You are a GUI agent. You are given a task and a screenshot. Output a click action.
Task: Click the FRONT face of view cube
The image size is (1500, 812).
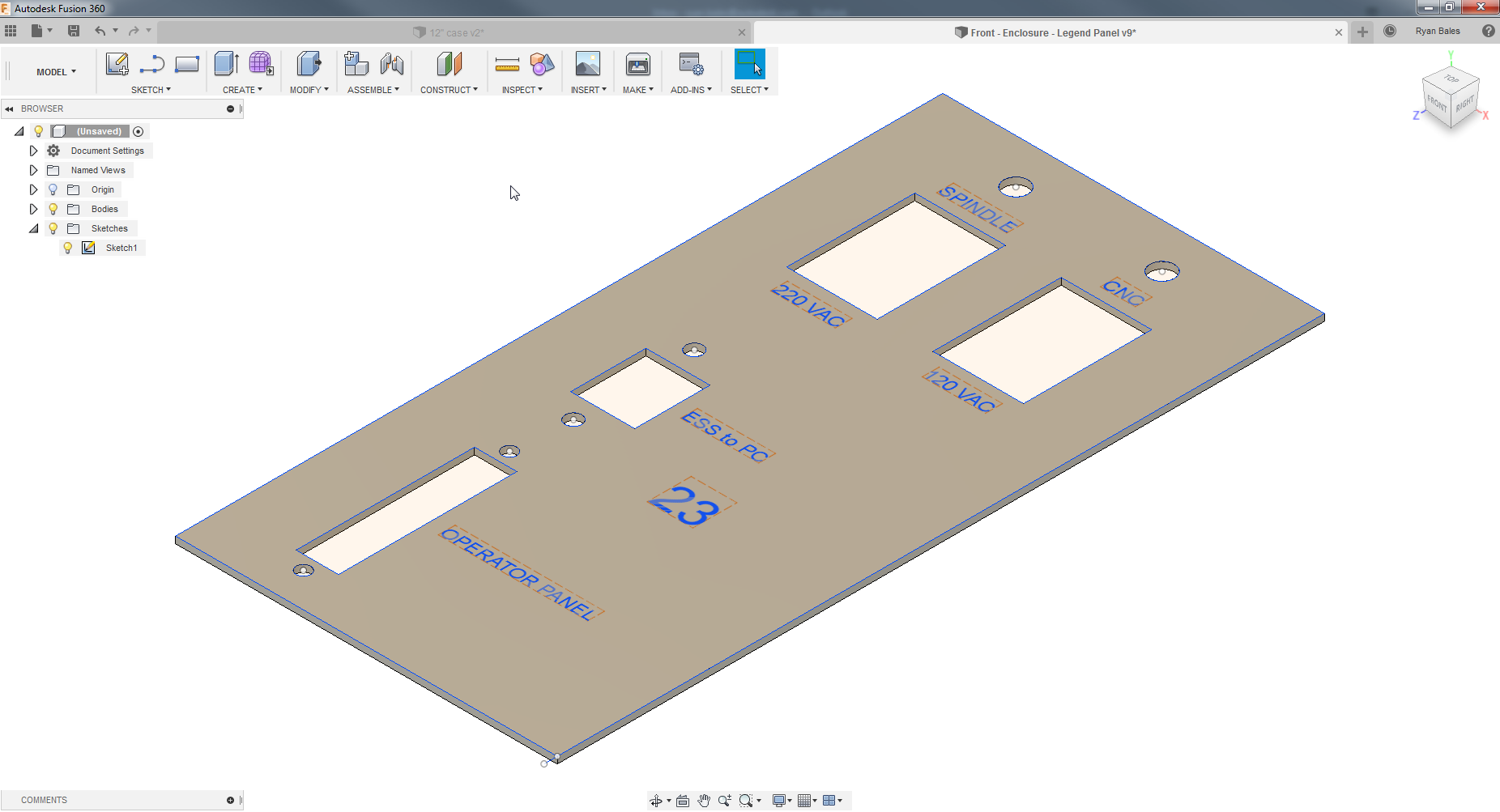[x=1436, y=104]
